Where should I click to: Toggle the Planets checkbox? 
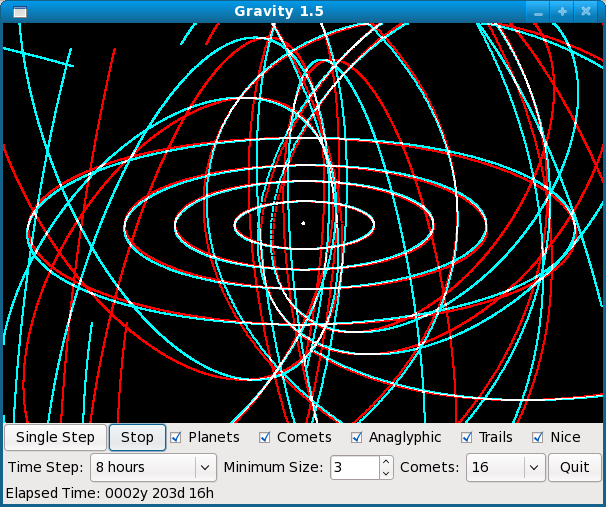176,437
